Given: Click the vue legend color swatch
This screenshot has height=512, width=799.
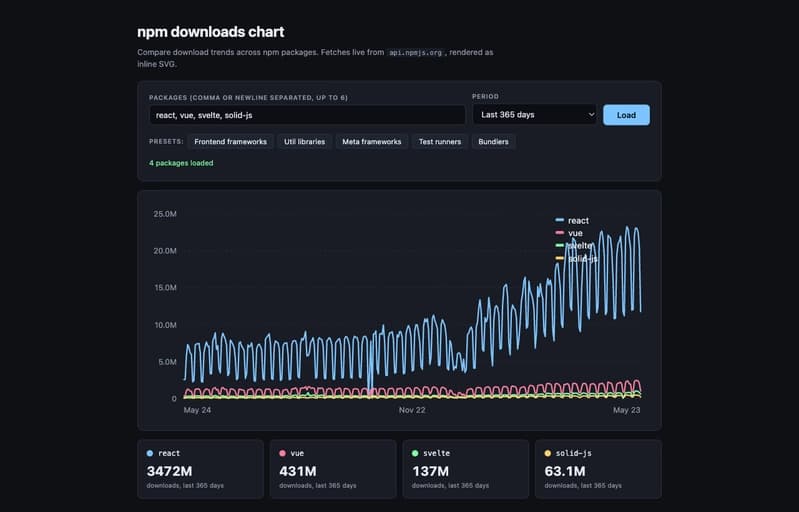Looking at the screenshot, I should point(560,233).
